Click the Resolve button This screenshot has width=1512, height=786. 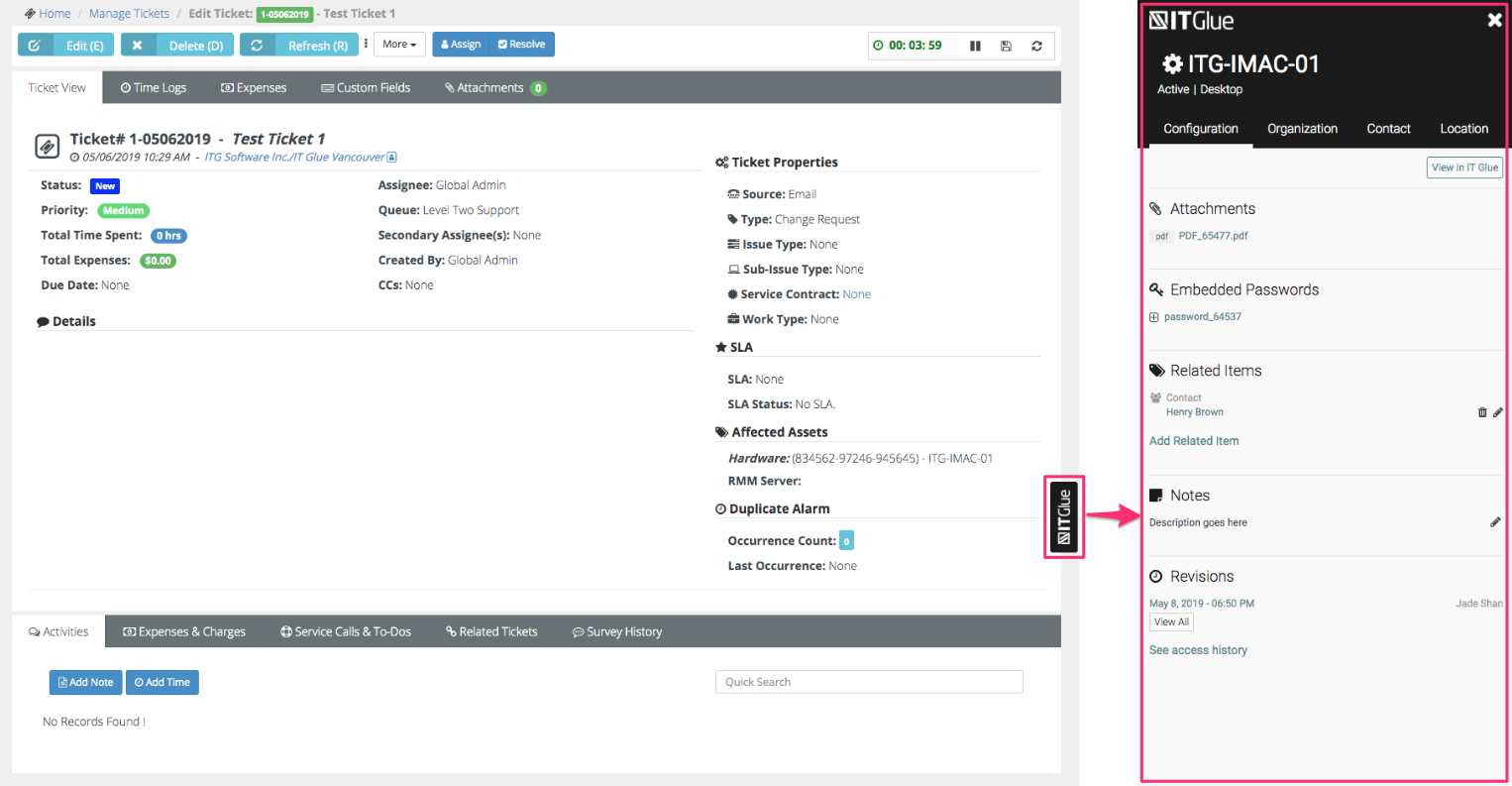[x=522, y=45]
